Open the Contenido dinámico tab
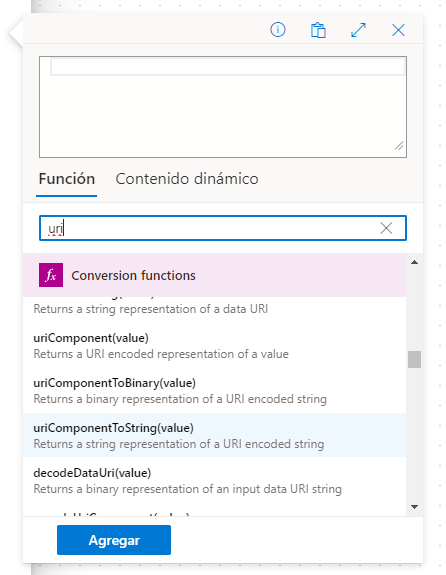Image resolution: width=446 pixels, height=575 pixels. 187,179
